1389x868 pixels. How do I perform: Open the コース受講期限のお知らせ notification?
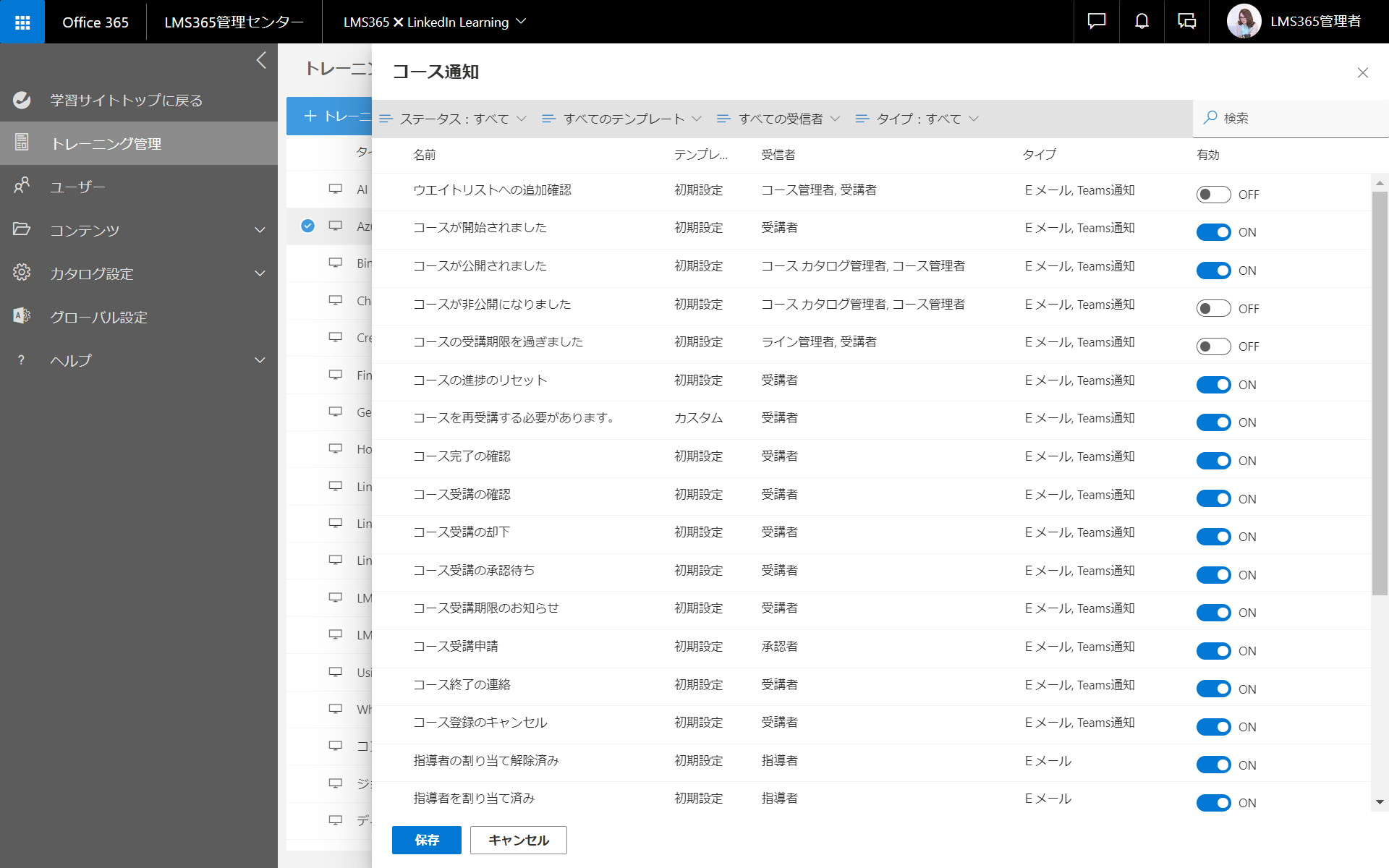(x=486, y=608)
